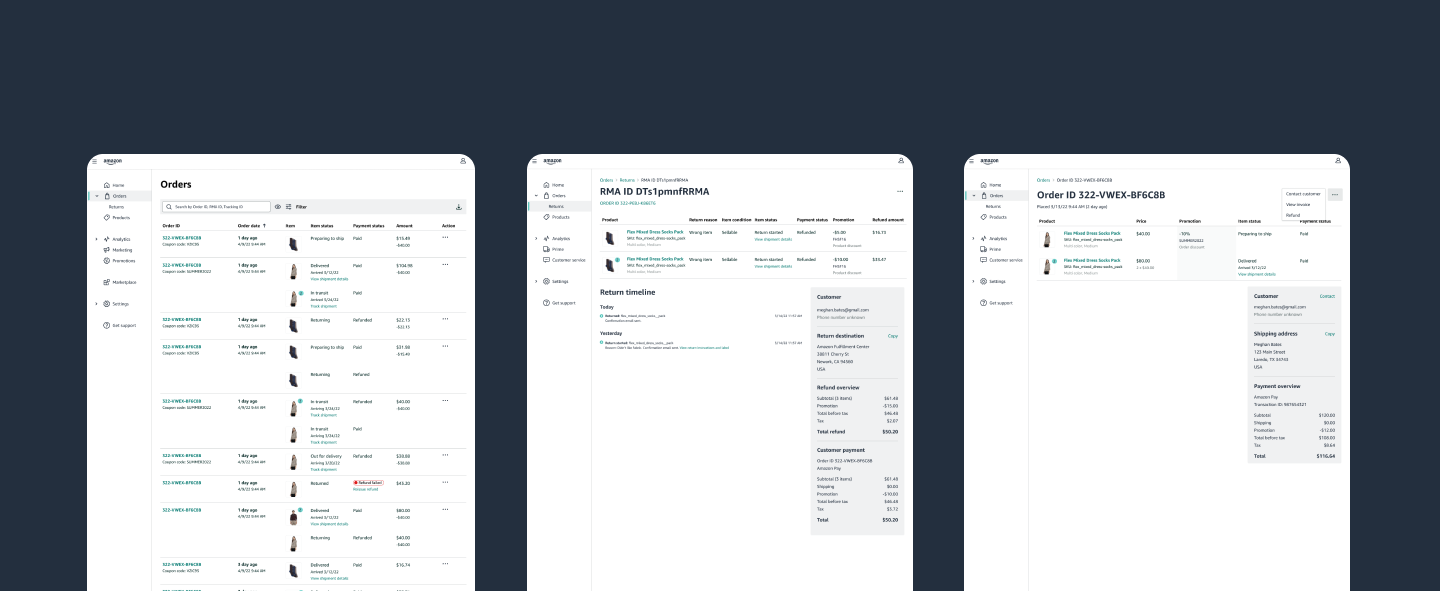This screenshot has height=591, width=1440.
Task: Select Orders in Orders list window sidebar
Action: click(118, 196)
